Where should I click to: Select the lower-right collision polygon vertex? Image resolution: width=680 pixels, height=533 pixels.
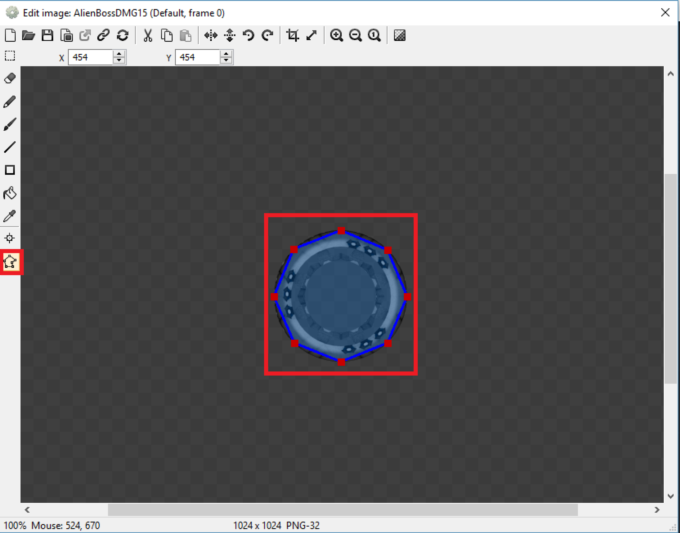click(x=388, y=343)
